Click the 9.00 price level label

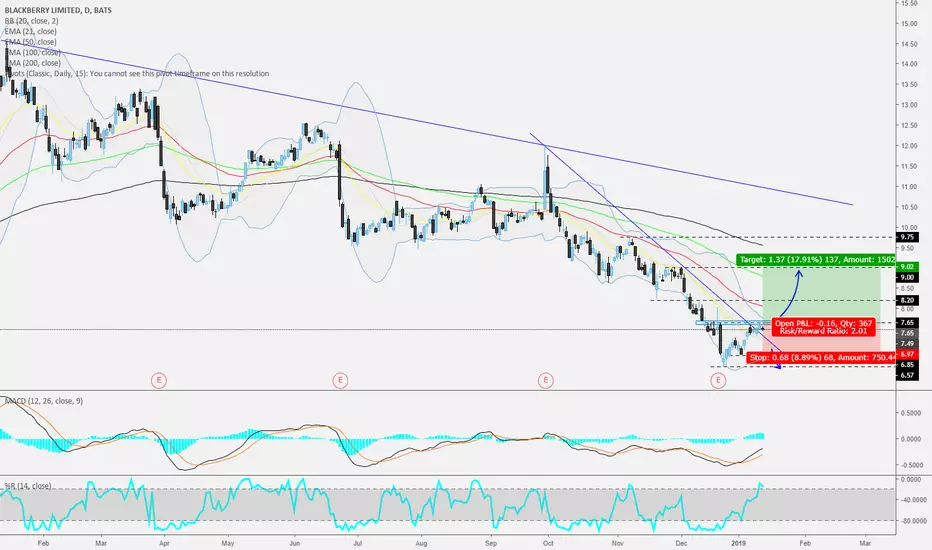pyautogui.click(x=908, y=277)
